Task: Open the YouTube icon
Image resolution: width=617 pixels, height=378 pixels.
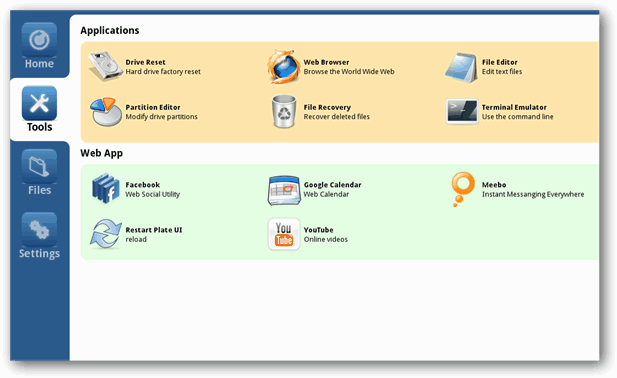Action: [x=284, y=234]
